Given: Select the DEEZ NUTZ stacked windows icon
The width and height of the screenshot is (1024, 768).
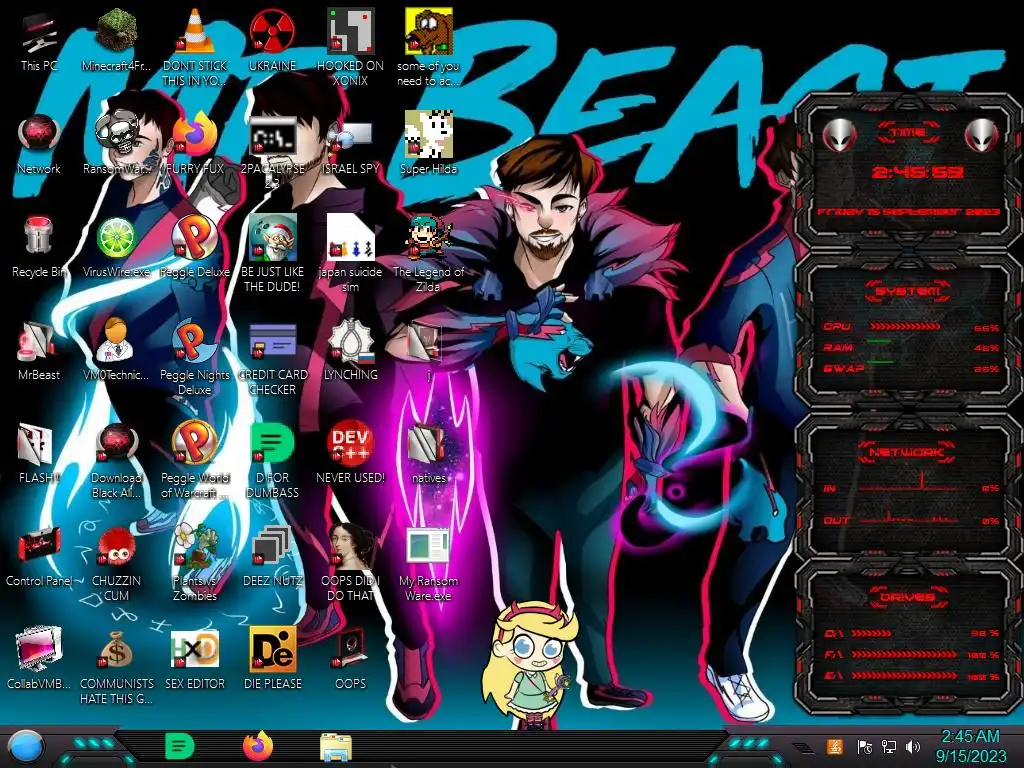Looking at the screenshot, I should (272, 546).
